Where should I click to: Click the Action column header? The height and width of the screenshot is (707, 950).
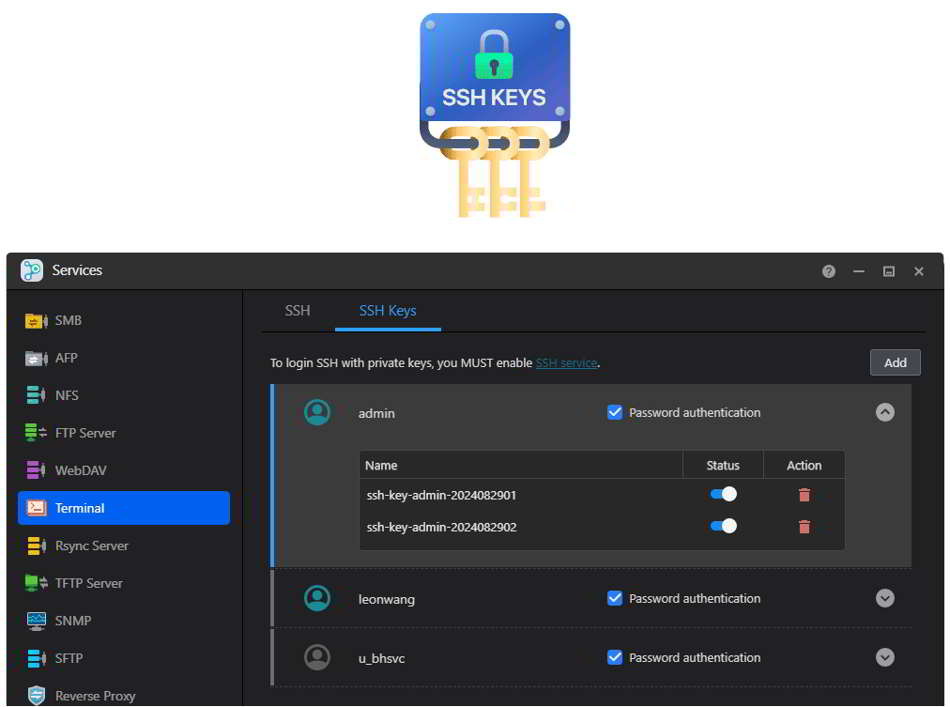(804, 465)
